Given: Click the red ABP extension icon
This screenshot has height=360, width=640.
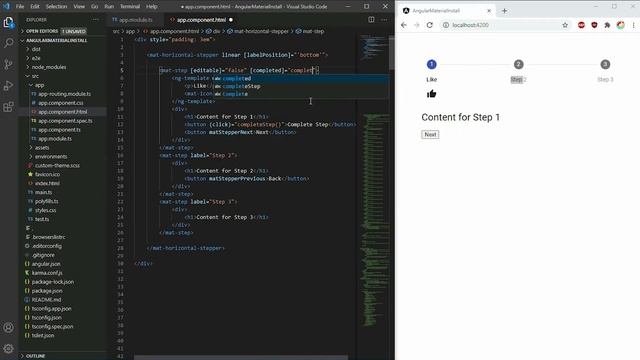Looking at the screenshot, I should point(581,25).
